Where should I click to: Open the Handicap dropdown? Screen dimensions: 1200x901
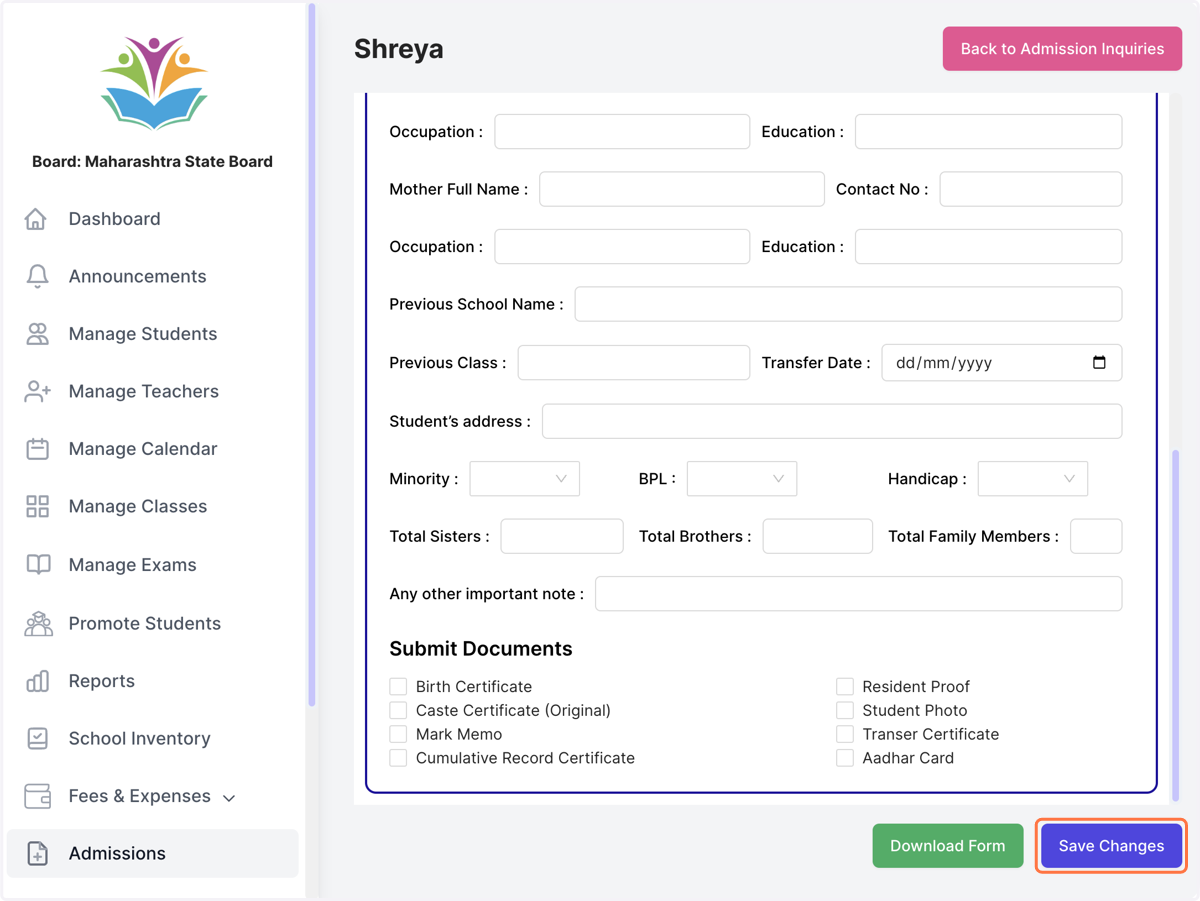1033,479
